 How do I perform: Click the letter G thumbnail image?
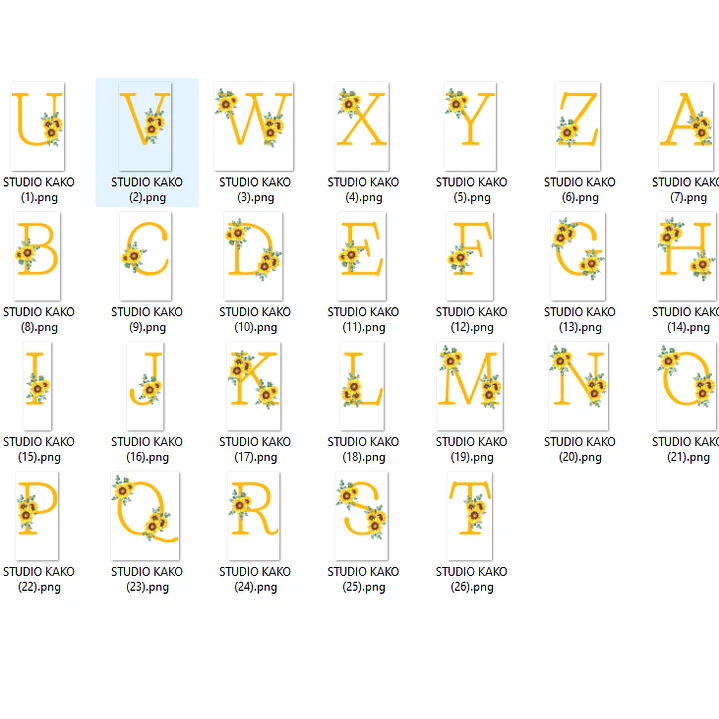pos(578,256)
